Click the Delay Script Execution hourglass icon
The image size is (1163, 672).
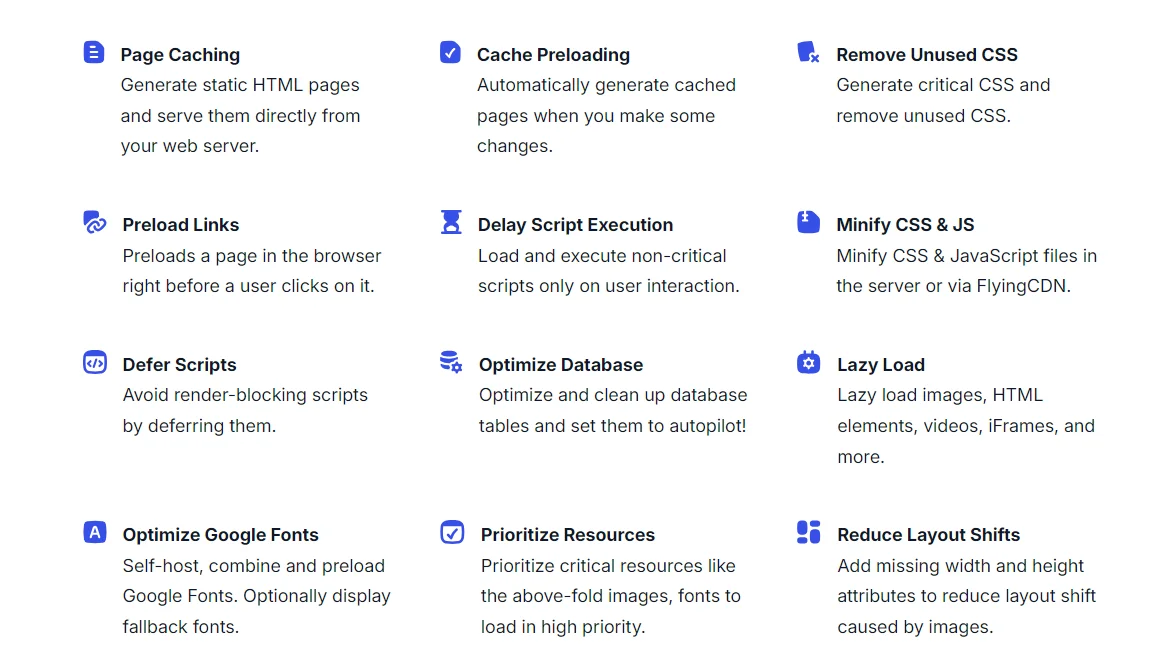click(451, 222)
